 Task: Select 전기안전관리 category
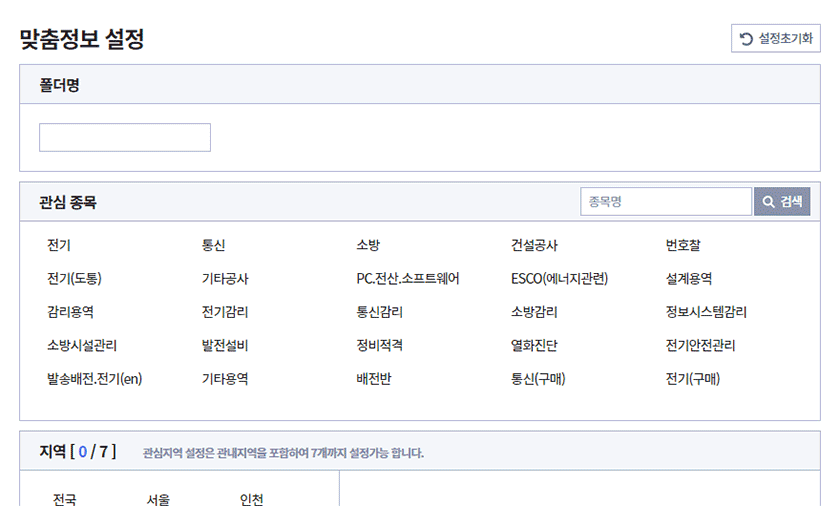[x=700, y=345]
